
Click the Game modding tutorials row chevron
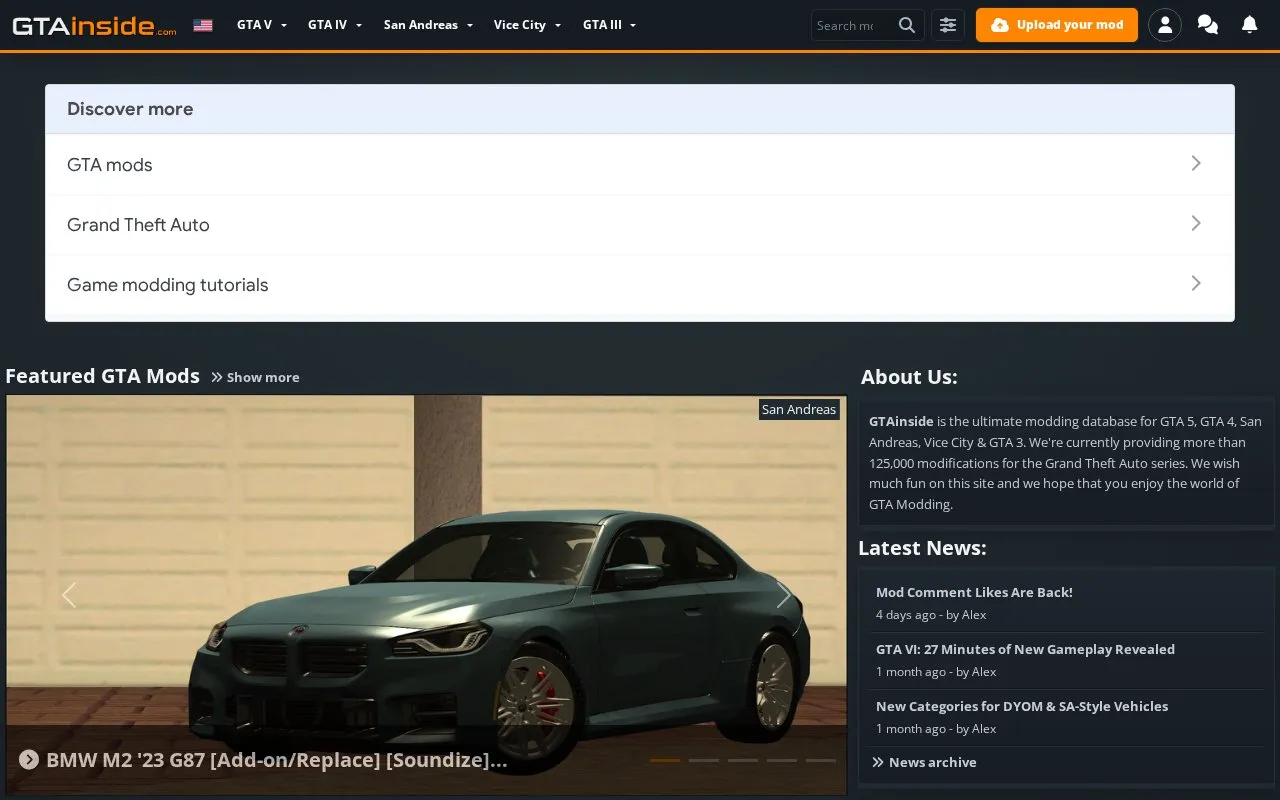pos(1196,283)
